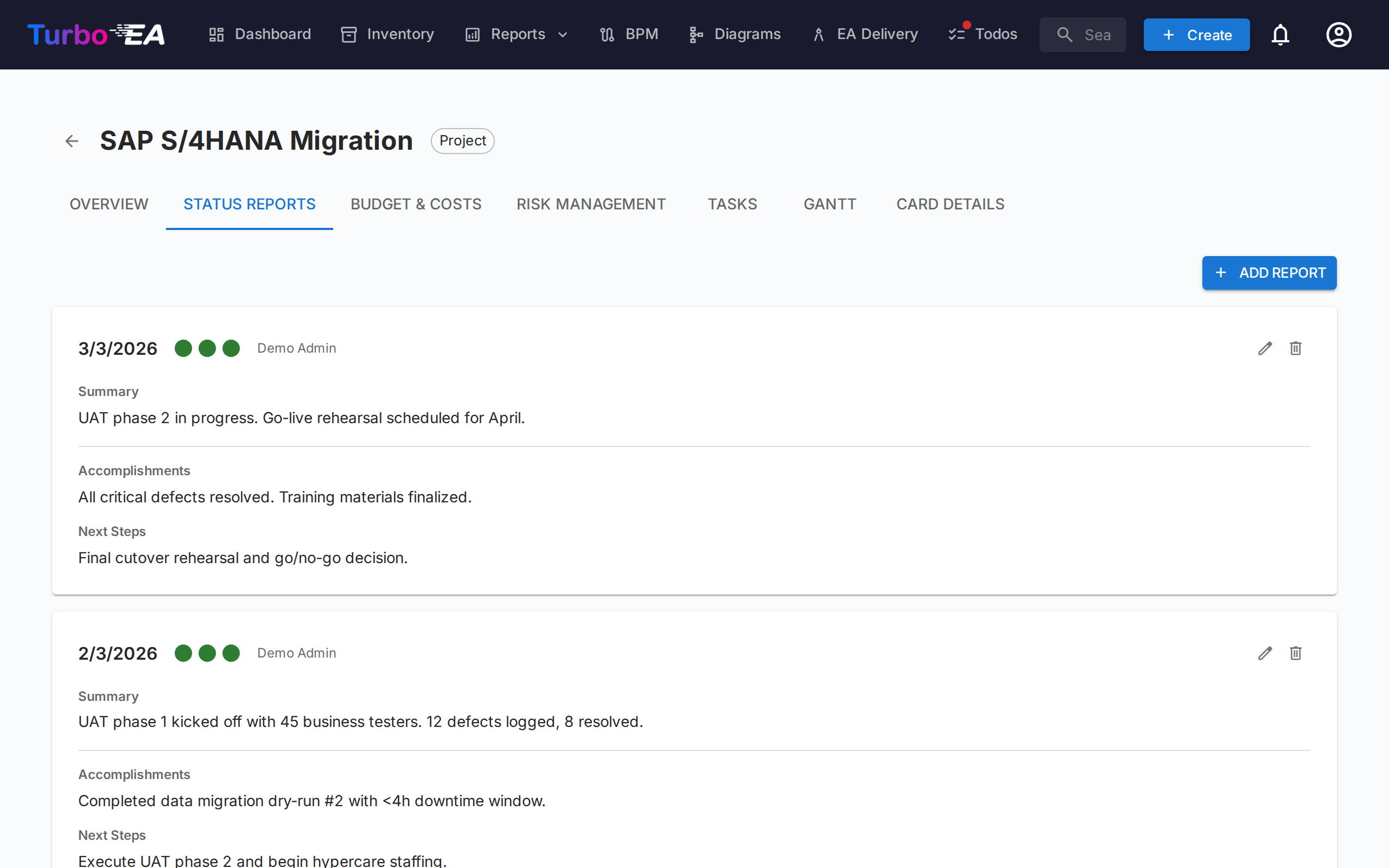This screenshot has width=1389, height=868.
Task: Switch to the Budget & Costs tab
Action: click(x=416, y=205)
